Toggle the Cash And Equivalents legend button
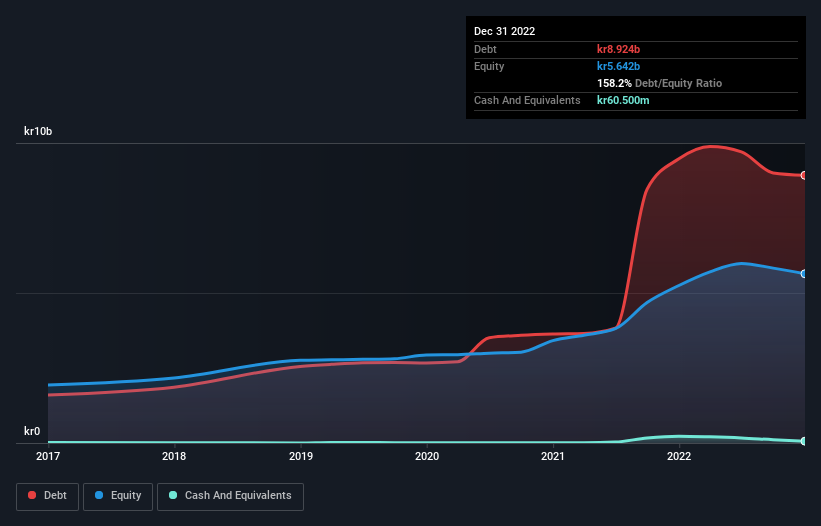 click(230, 496)
